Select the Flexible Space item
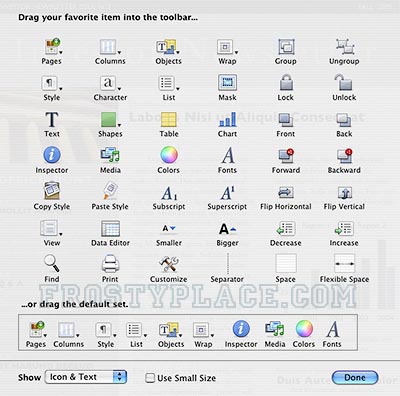The width and height of the screenshot is (400, 396). 344,263
